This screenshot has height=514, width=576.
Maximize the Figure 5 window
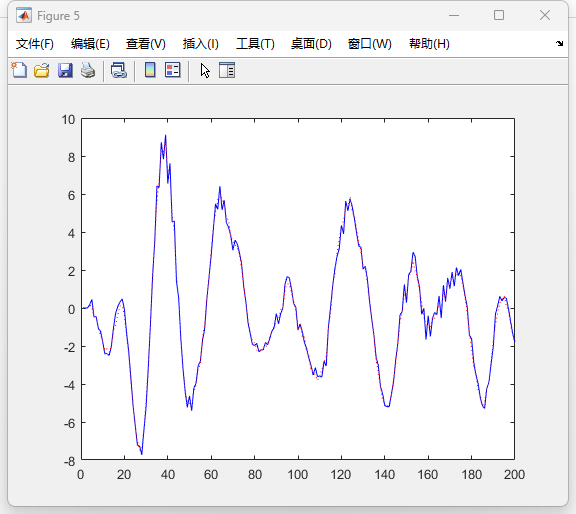498,15
